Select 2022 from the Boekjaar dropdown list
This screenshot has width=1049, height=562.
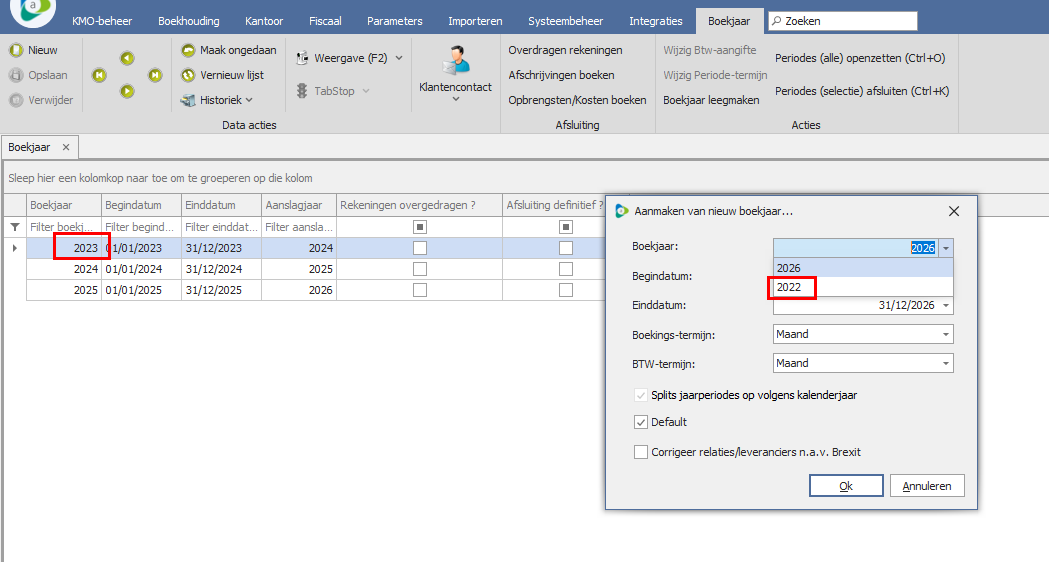pyautogui.click(x=790, y=288)
